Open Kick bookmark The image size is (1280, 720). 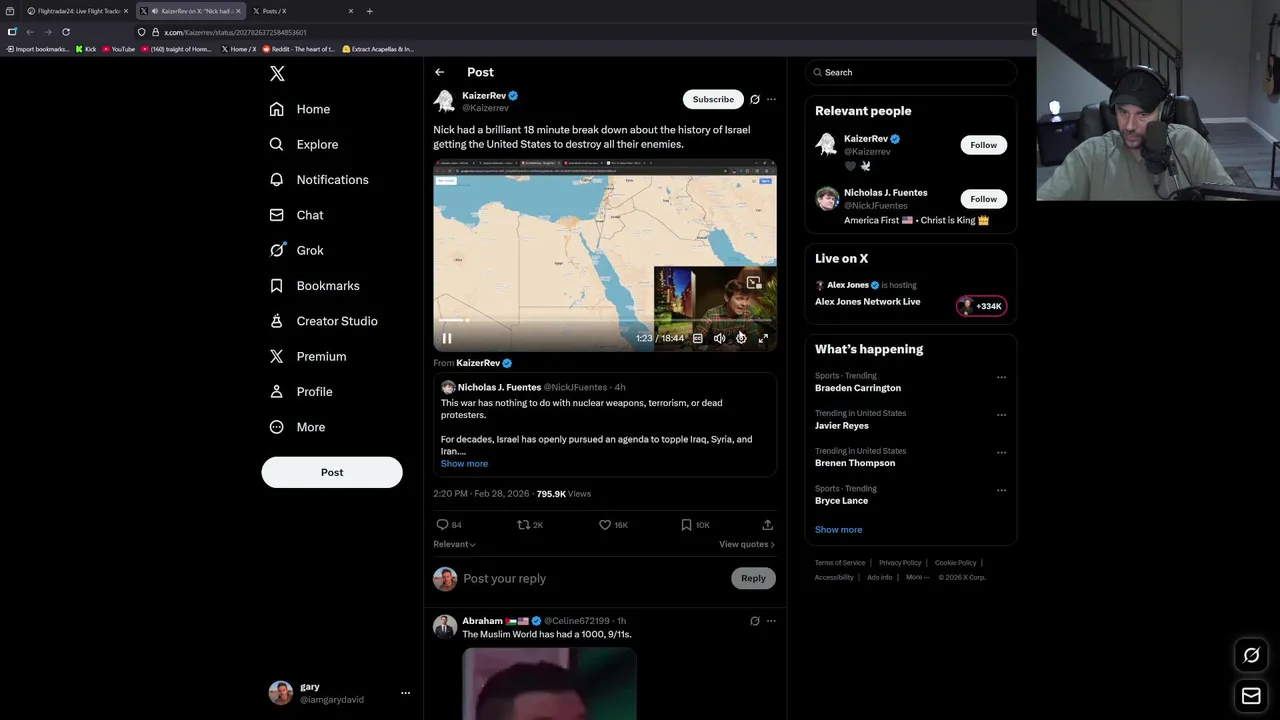click(x=86, y=49)
